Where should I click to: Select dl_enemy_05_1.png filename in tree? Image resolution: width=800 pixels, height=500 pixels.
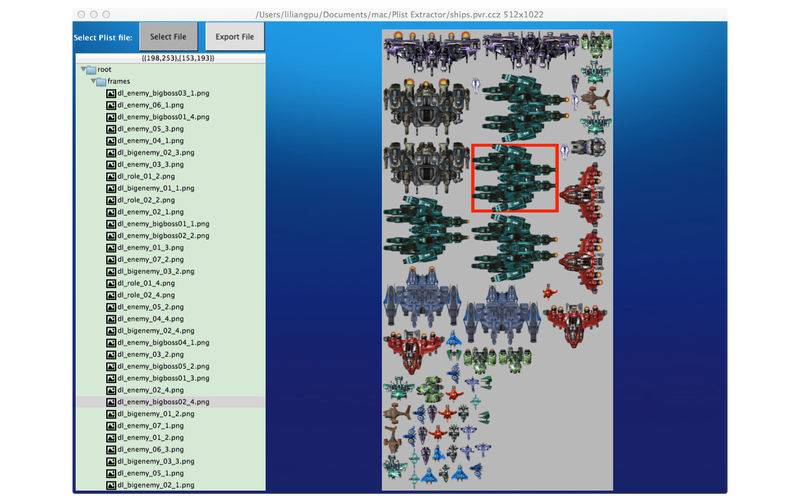tap(151, 473)
